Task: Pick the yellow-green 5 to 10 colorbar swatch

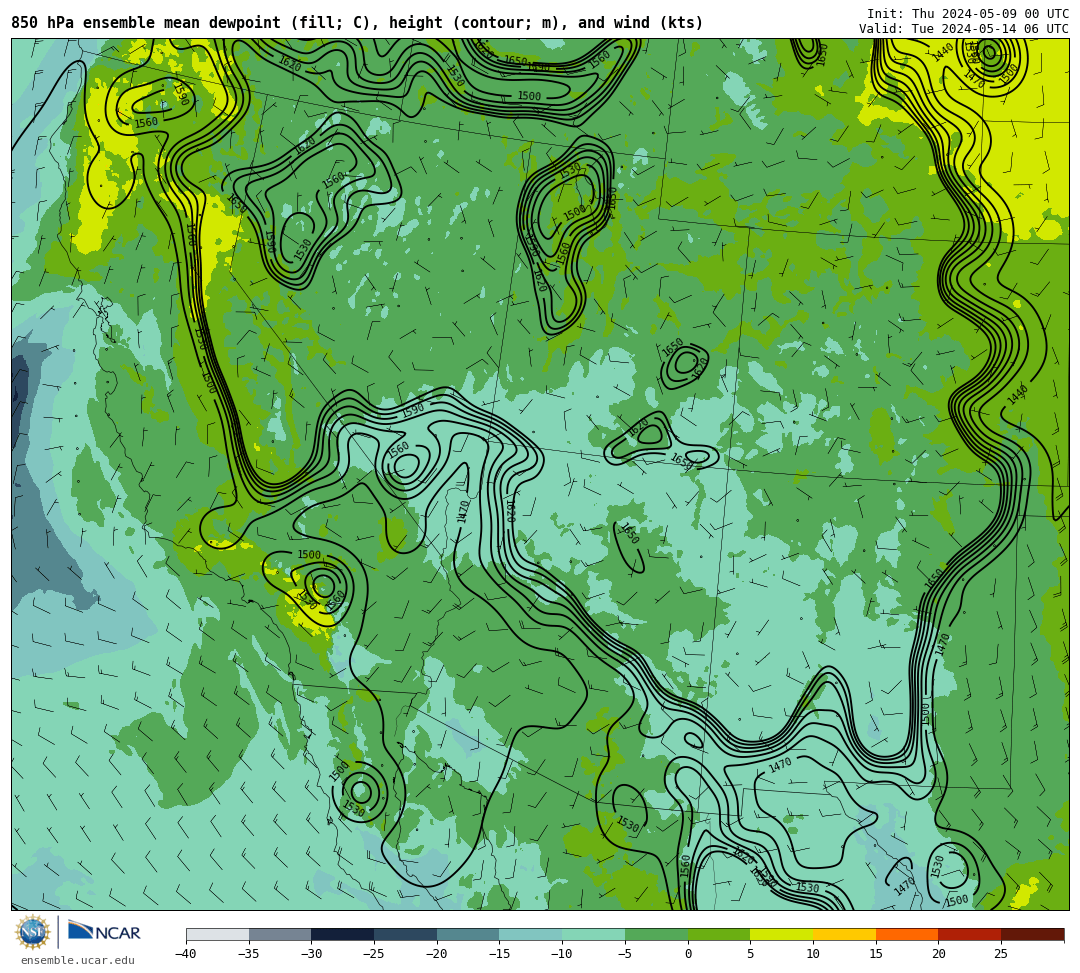Action: [x=782, y=934]
